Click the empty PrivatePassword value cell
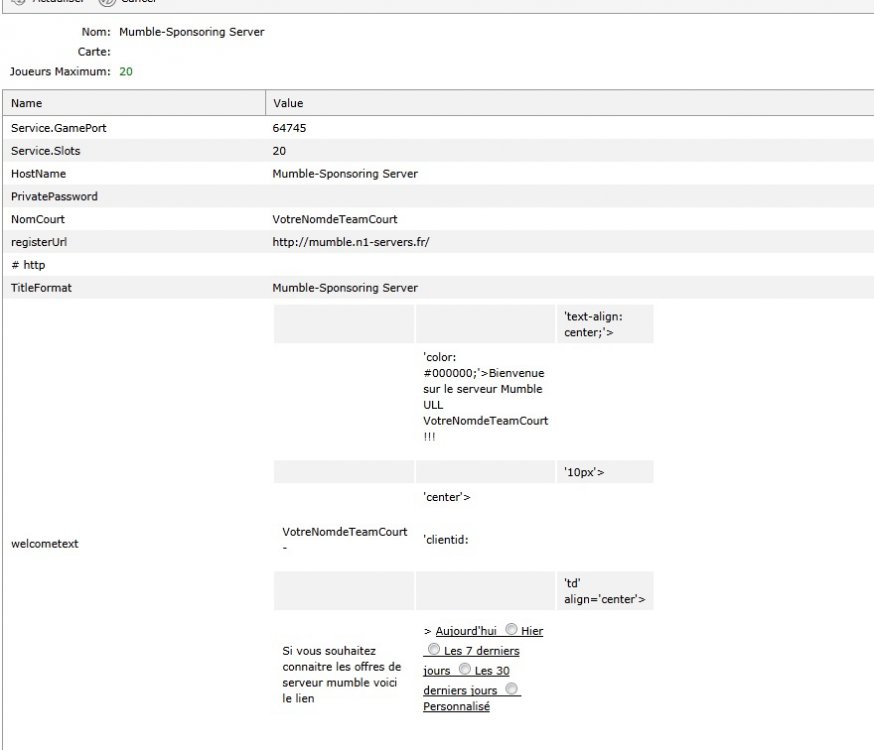The image size is (874, 750). coord(400,197)
